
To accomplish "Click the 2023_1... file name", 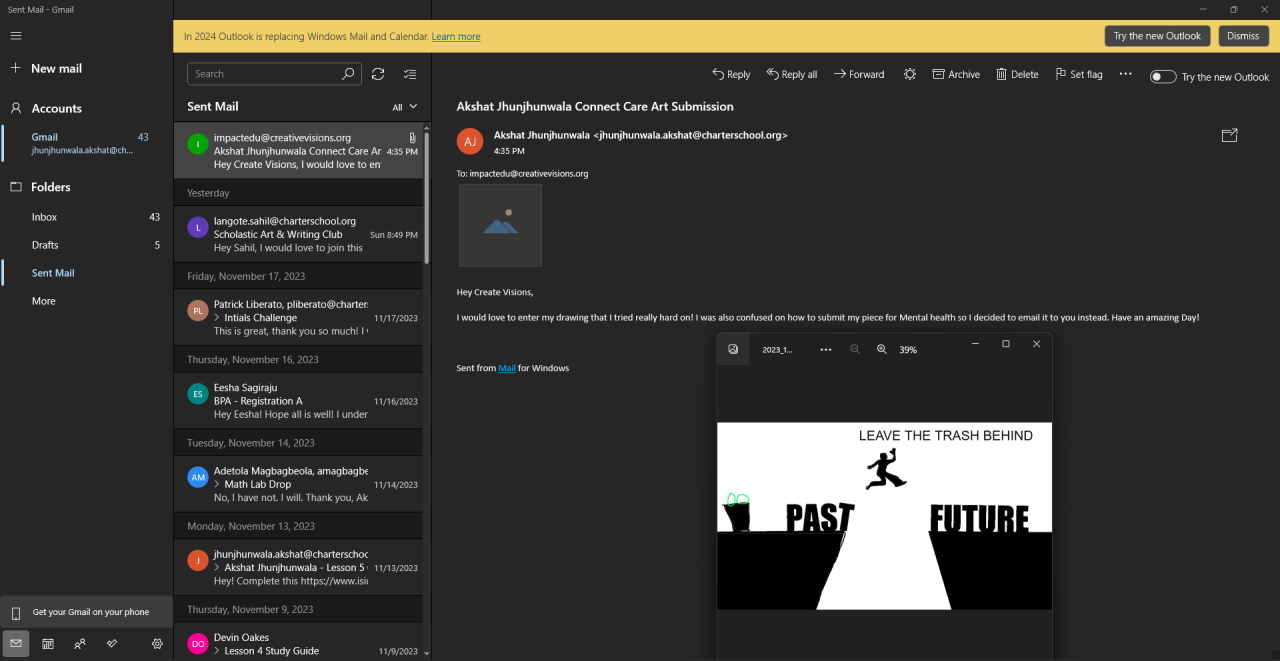I will 777,350.
